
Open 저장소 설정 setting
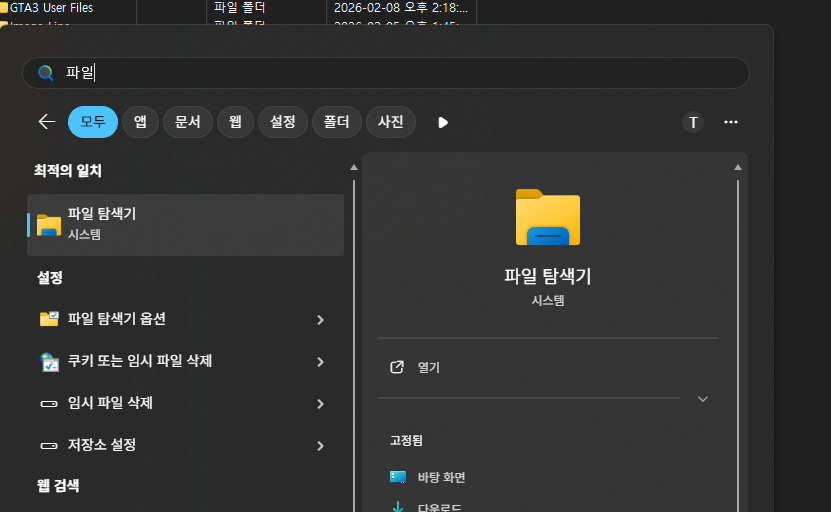click(185, 445)
